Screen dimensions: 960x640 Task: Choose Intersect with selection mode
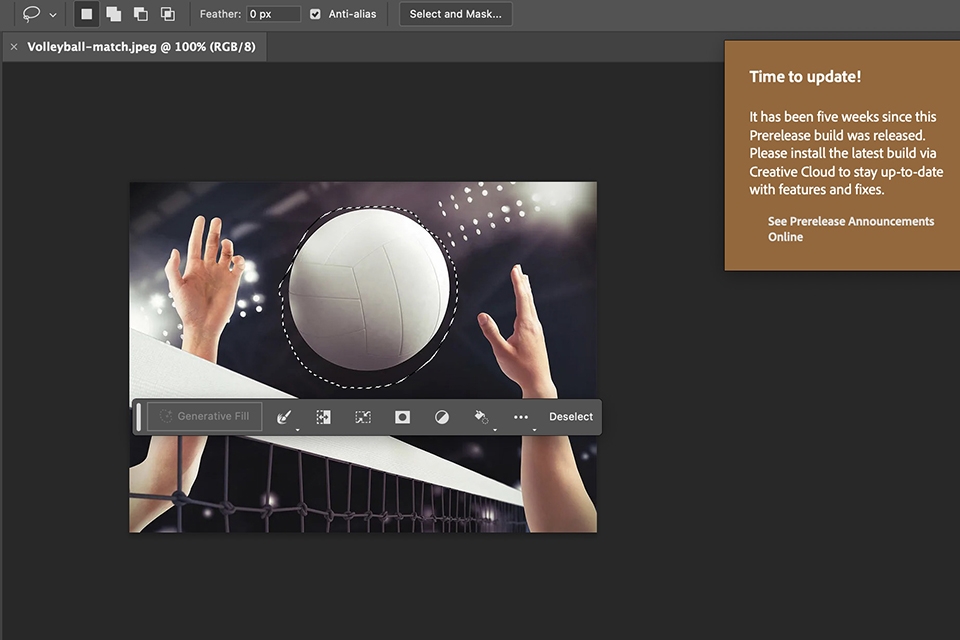[x=167, y=14]
